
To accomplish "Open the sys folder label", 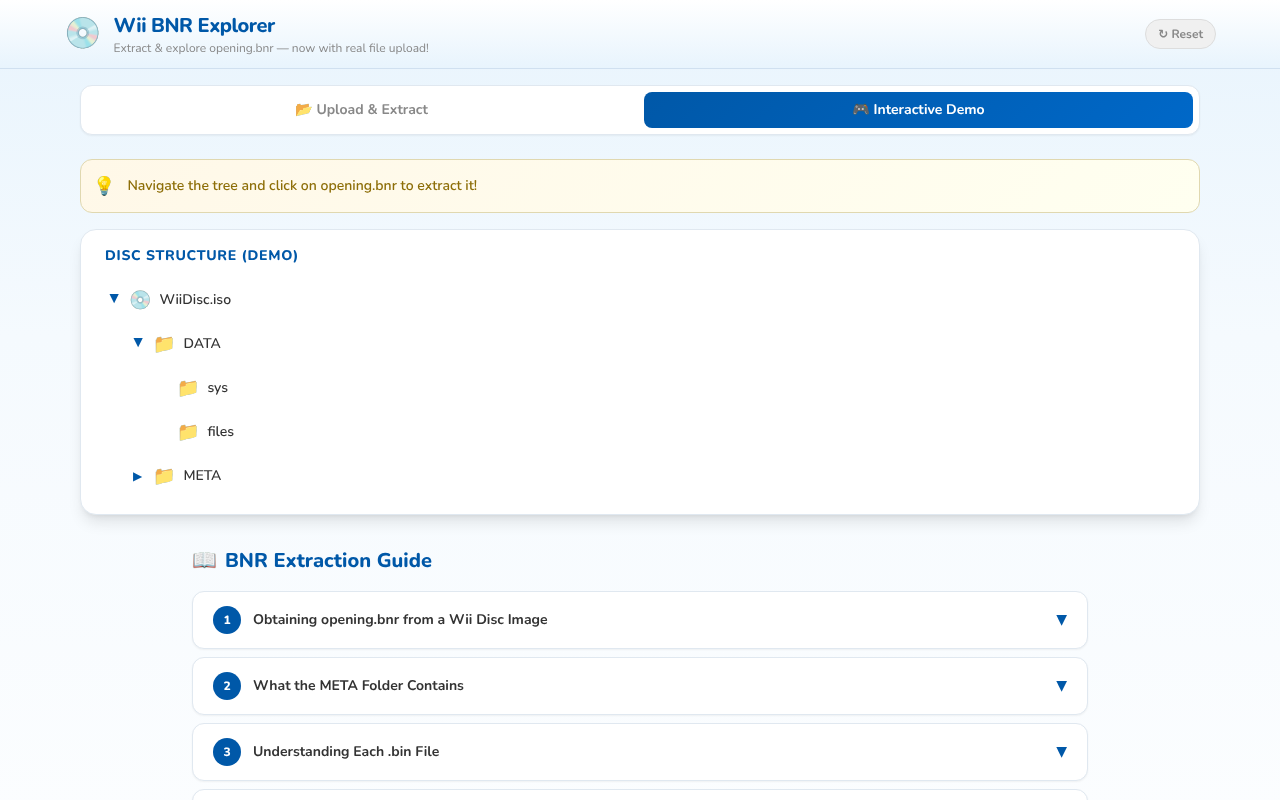I will (x=218, y=388).
